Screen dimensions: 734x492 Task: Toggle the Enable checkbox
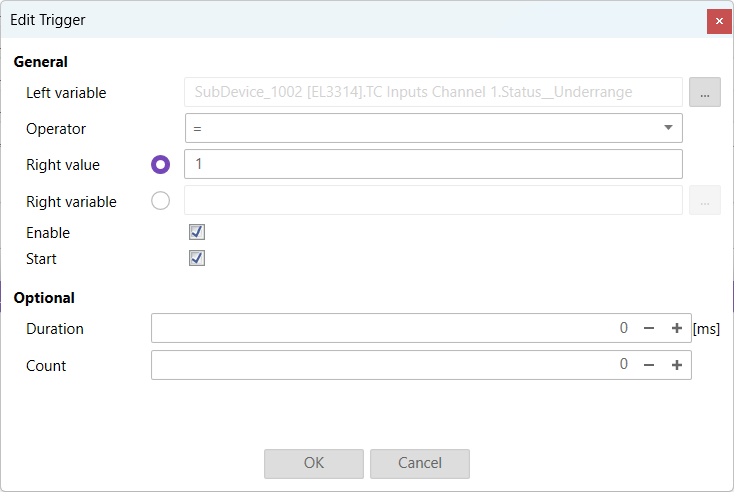pyautogui.click(x=197, y=232)
